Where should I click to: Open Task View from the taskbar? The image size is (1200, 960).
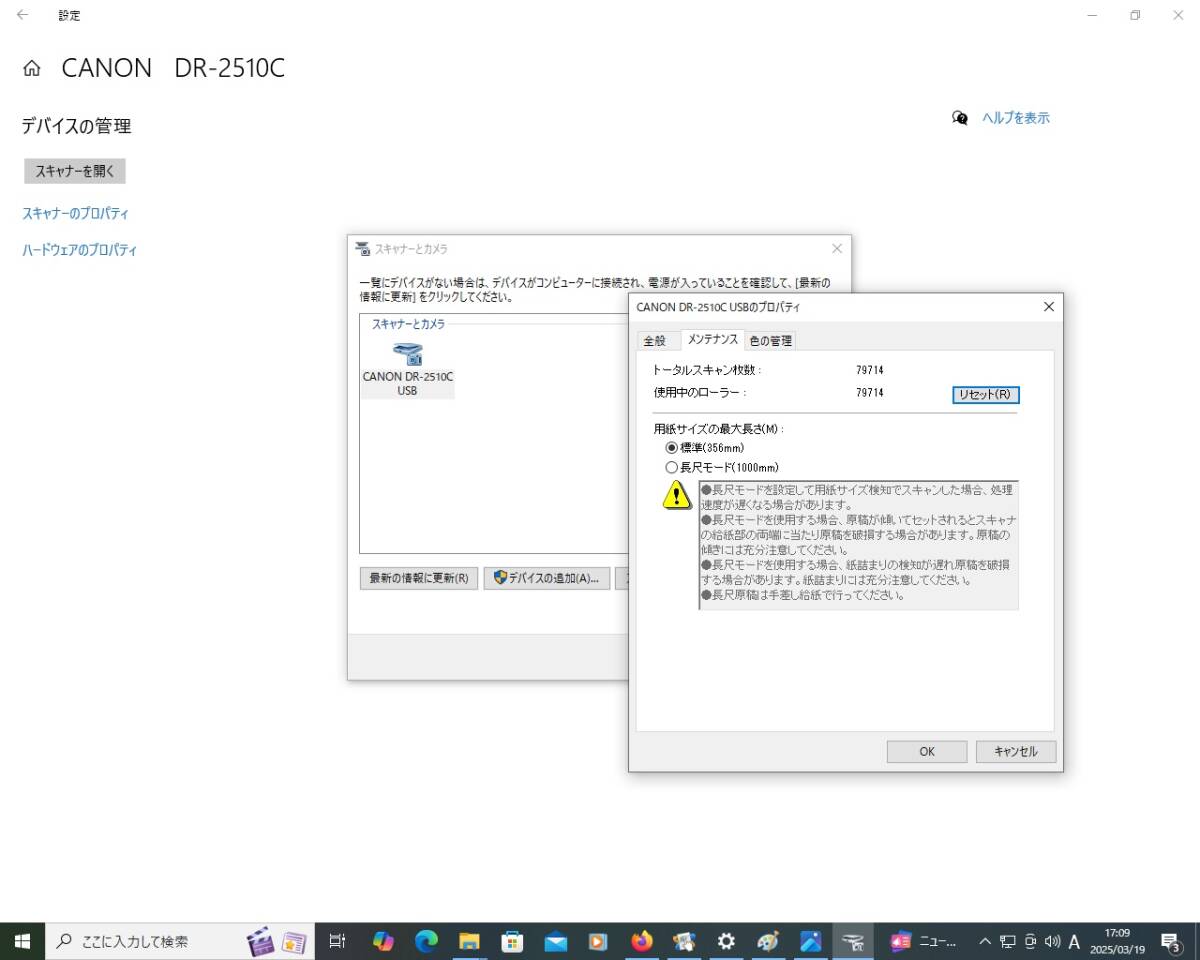[337, 941]
